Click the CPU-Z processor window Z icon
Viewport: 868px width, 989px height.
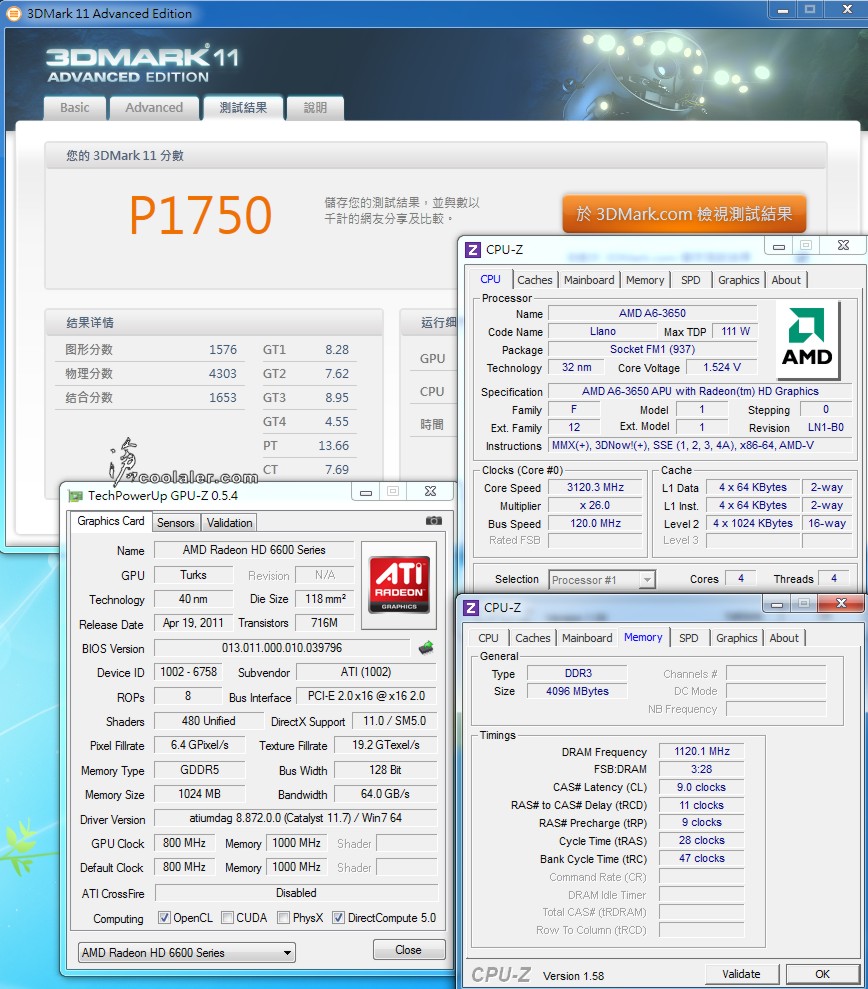[x=472, y=250]
